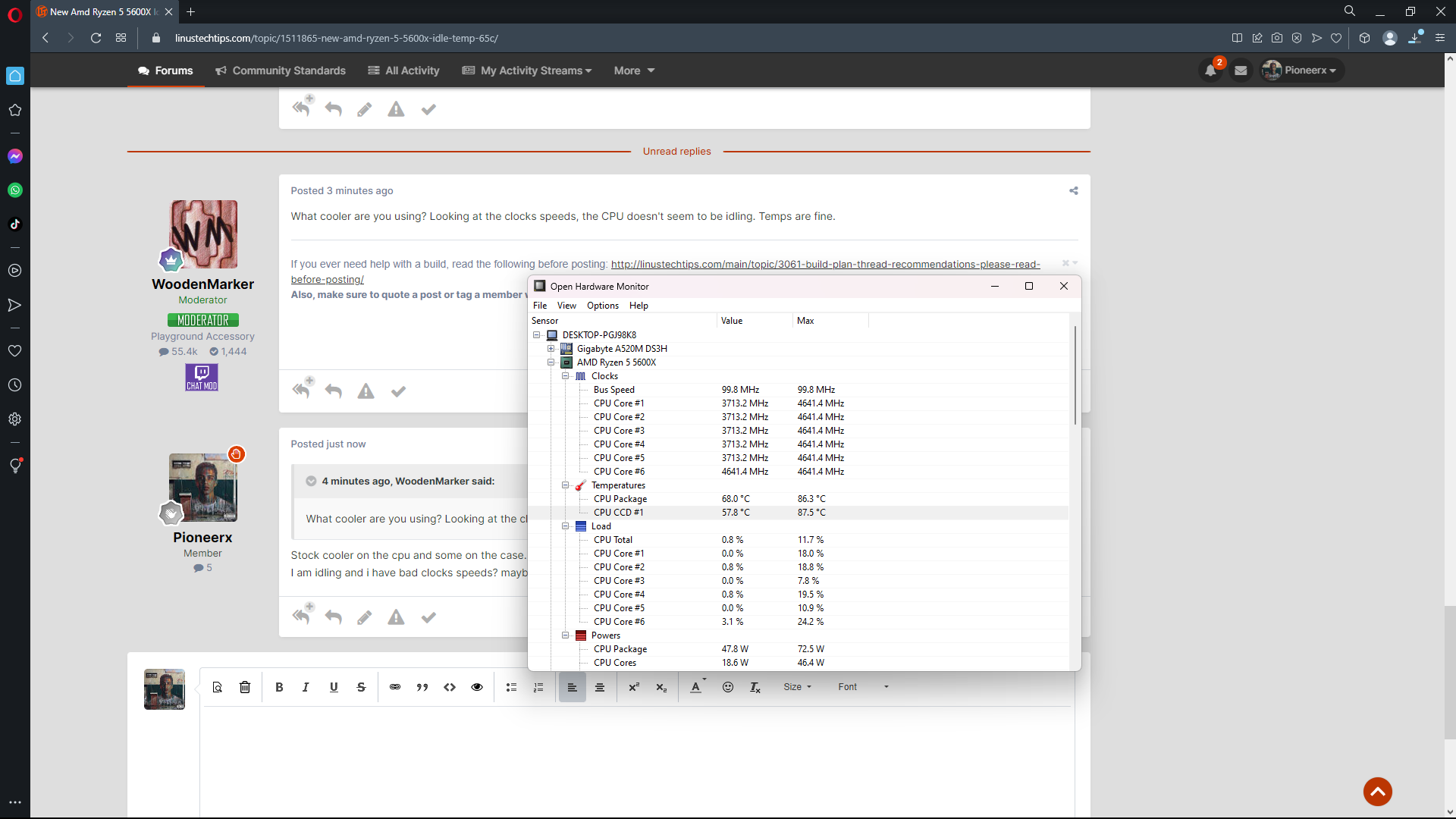The image size is (1456, 819).
Task: Toggle center text alignment in editor
Action: click(600, 687)
